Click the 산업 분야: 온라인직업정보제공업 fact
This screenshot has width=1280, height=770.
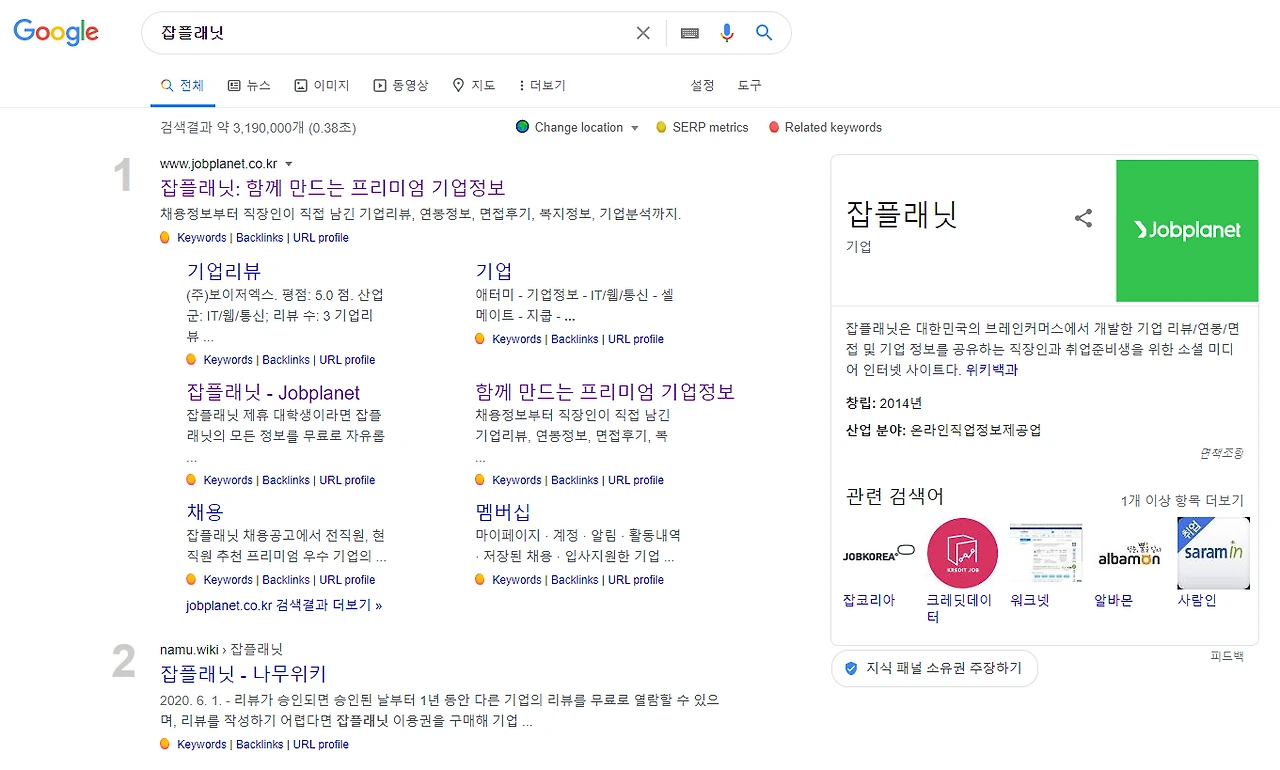pyautogui.click(x=943, y=430)
